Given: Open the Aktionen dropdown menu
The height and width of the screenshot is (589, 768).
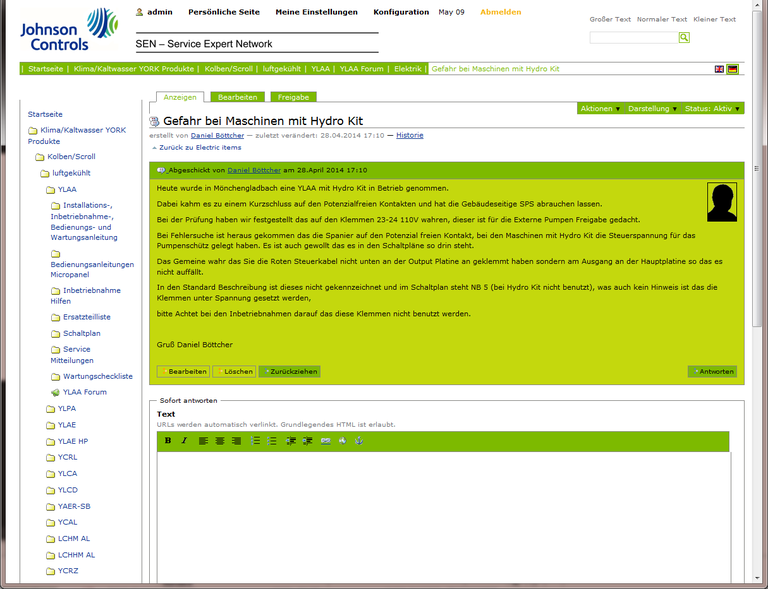Looking at the screenshot, I should [600, 109].
